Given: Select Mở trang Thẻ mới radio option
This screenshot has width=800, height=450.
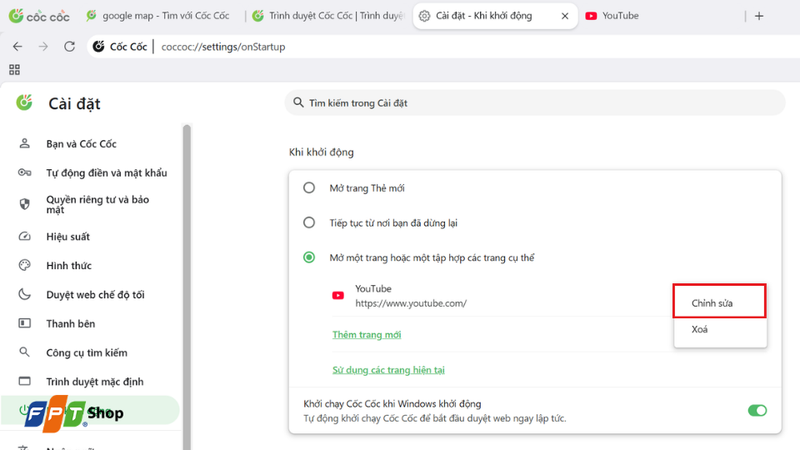Looking at the screenshot, I should click(x=309, y=188).
